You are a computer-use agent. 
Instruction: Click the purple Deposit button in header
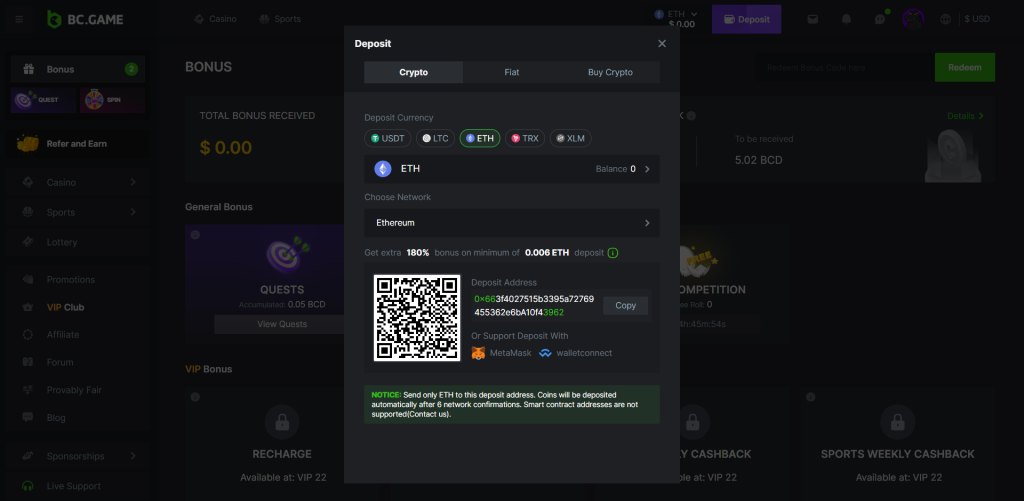click(746, 20)
